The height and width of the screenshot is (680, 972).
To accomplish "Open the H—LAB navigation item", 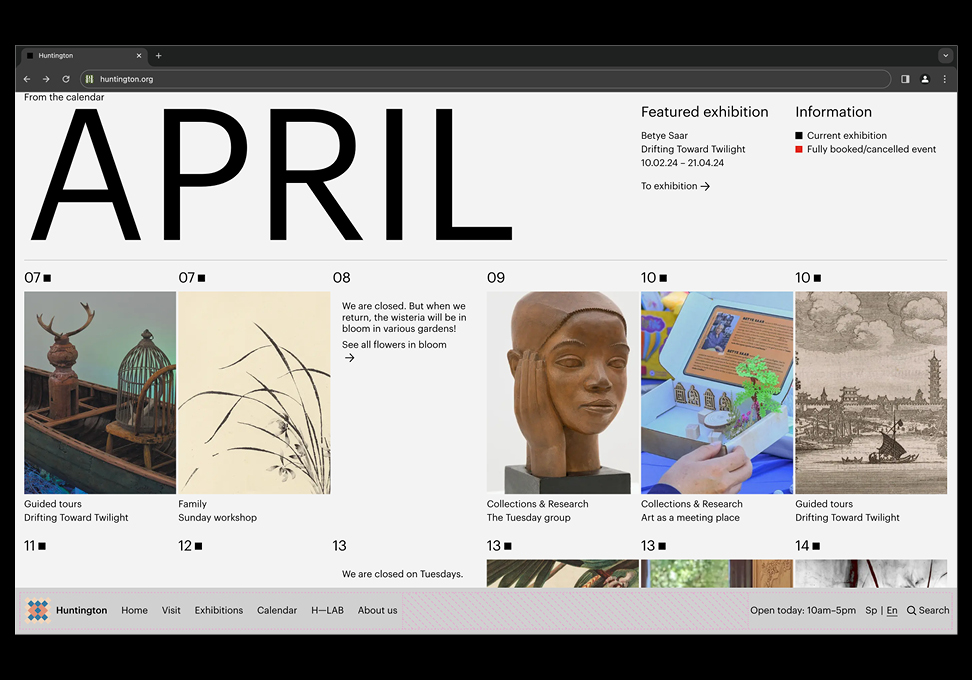I will (x=327, y=610).
